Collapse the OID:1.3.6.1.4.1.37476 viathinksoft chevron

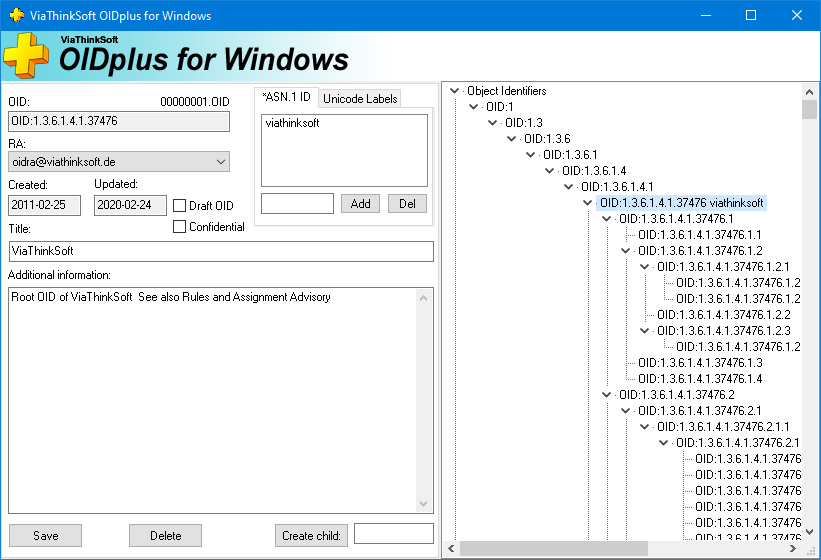(587, 203)
